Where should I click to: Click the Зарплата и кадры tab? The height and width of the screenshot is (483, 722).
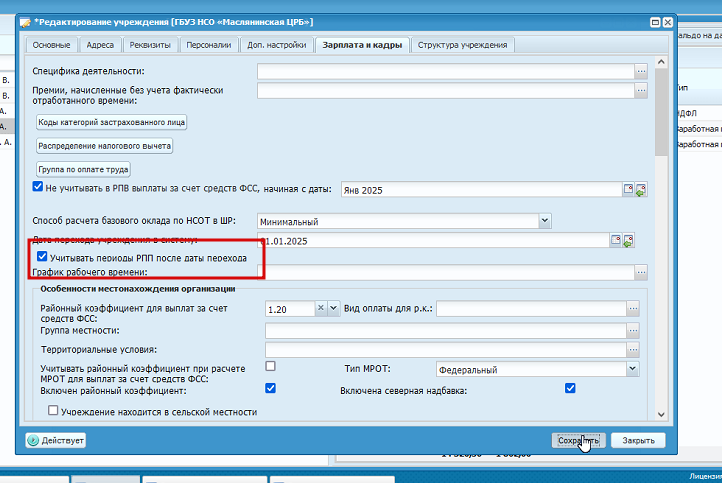(362, 45)
